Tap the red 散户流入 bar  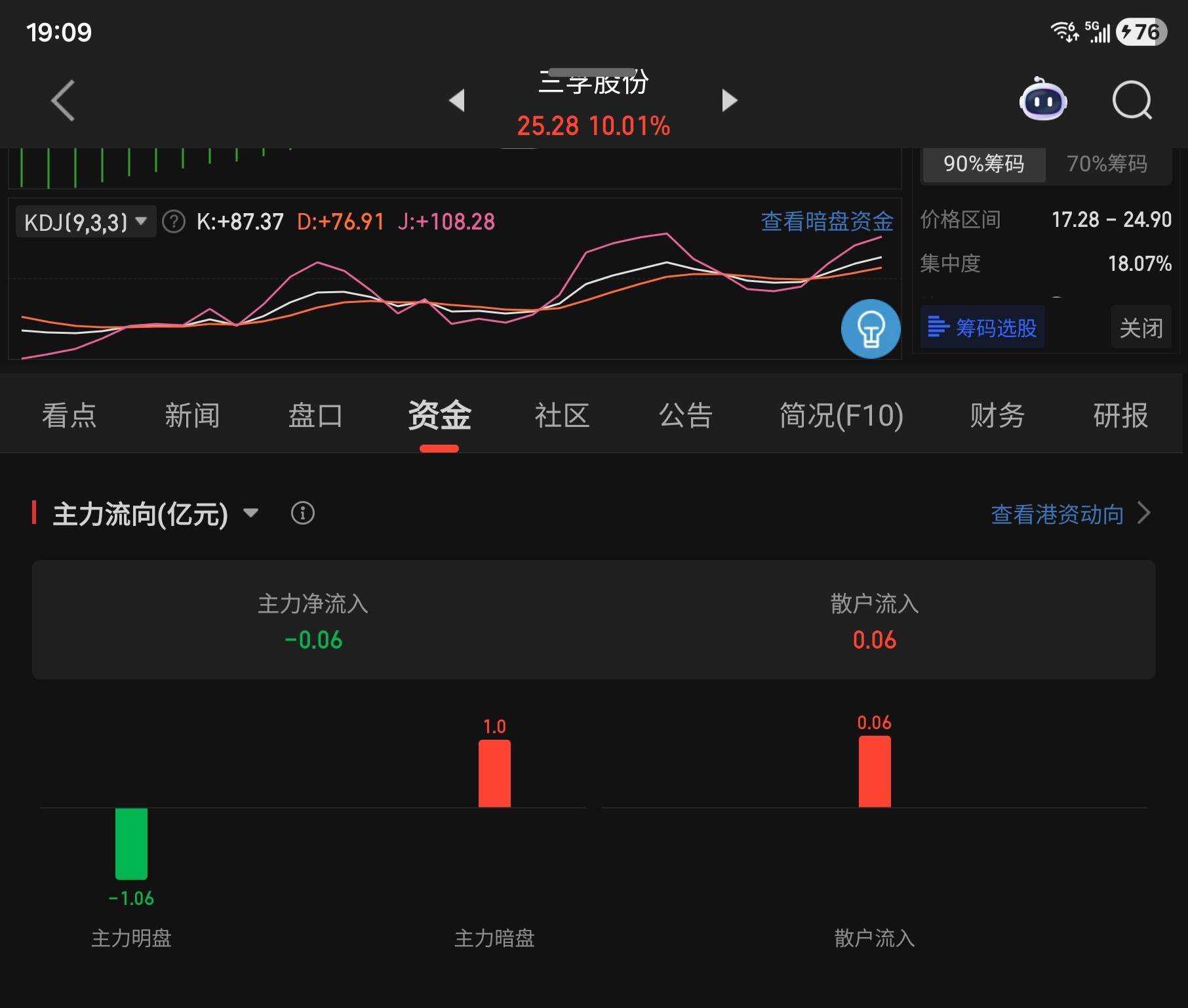point(875,771)
